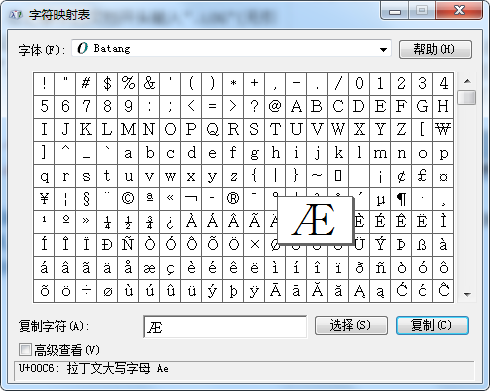Viewport: 490px width, 391px height.
Task: Select the capital Ā with macron character
Action: (x=275, y=291)
